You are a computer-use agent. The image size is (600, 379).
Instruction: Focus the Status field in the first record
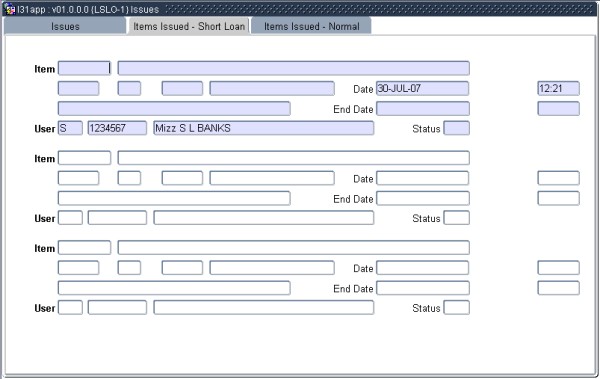tap(457, 128)
